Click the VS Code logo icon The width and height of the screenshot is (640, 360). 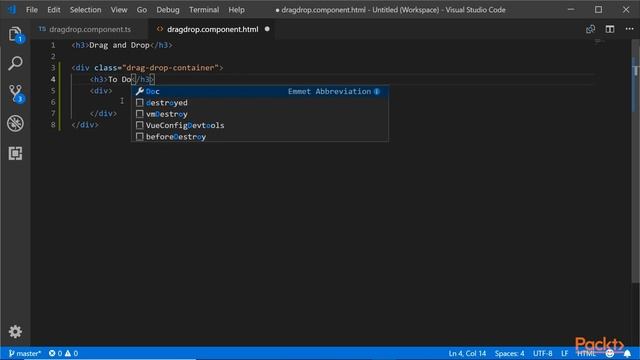tap(12, 9)
